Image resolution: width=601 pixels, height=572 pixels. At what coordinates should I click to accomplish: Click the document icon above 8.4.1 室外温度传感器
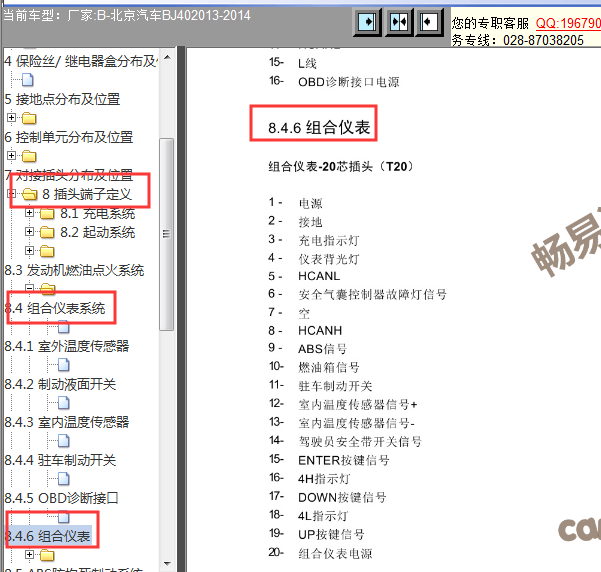click(64, 327)
